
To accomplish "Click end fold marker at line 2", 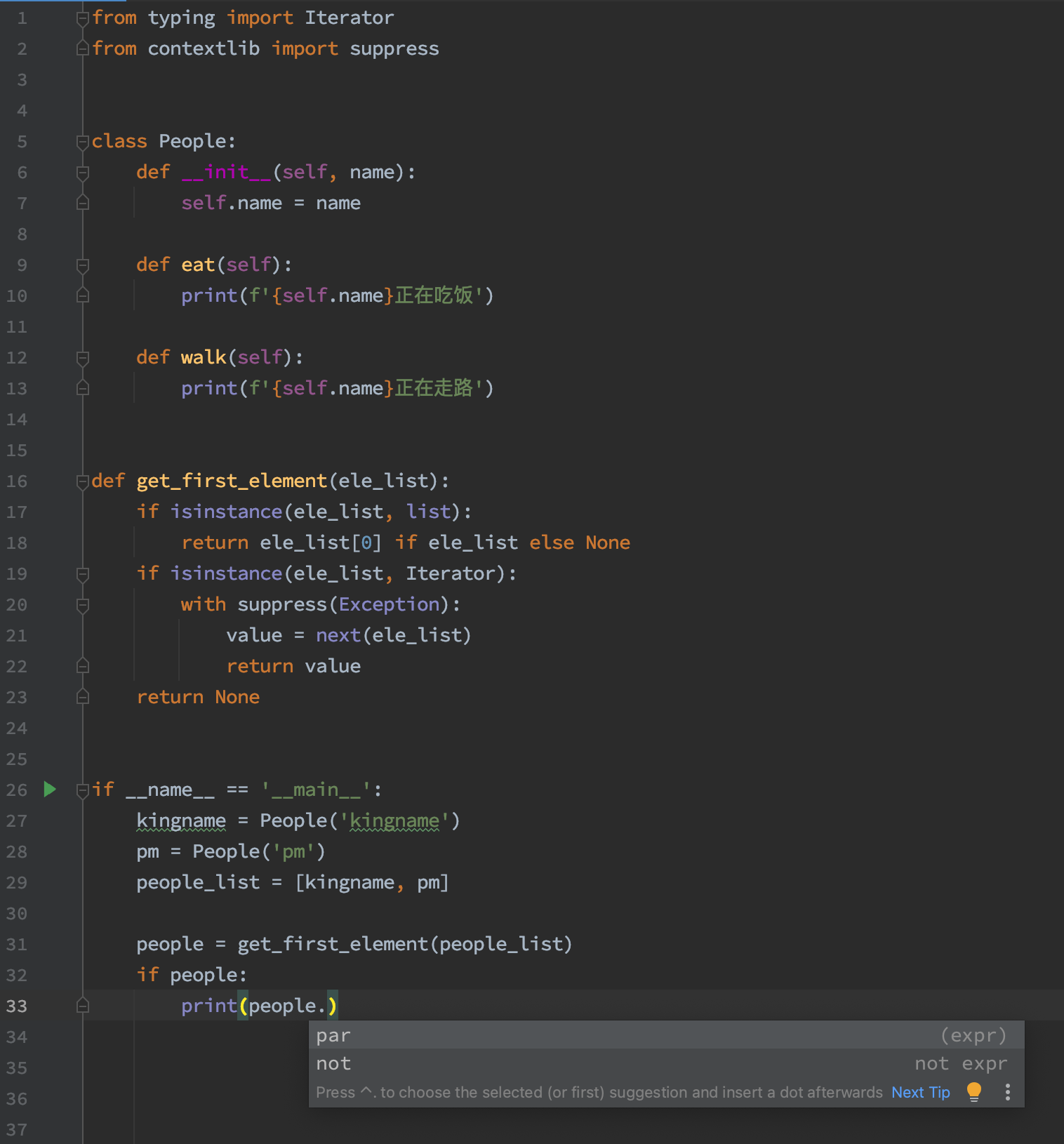I will pos(82,48).
